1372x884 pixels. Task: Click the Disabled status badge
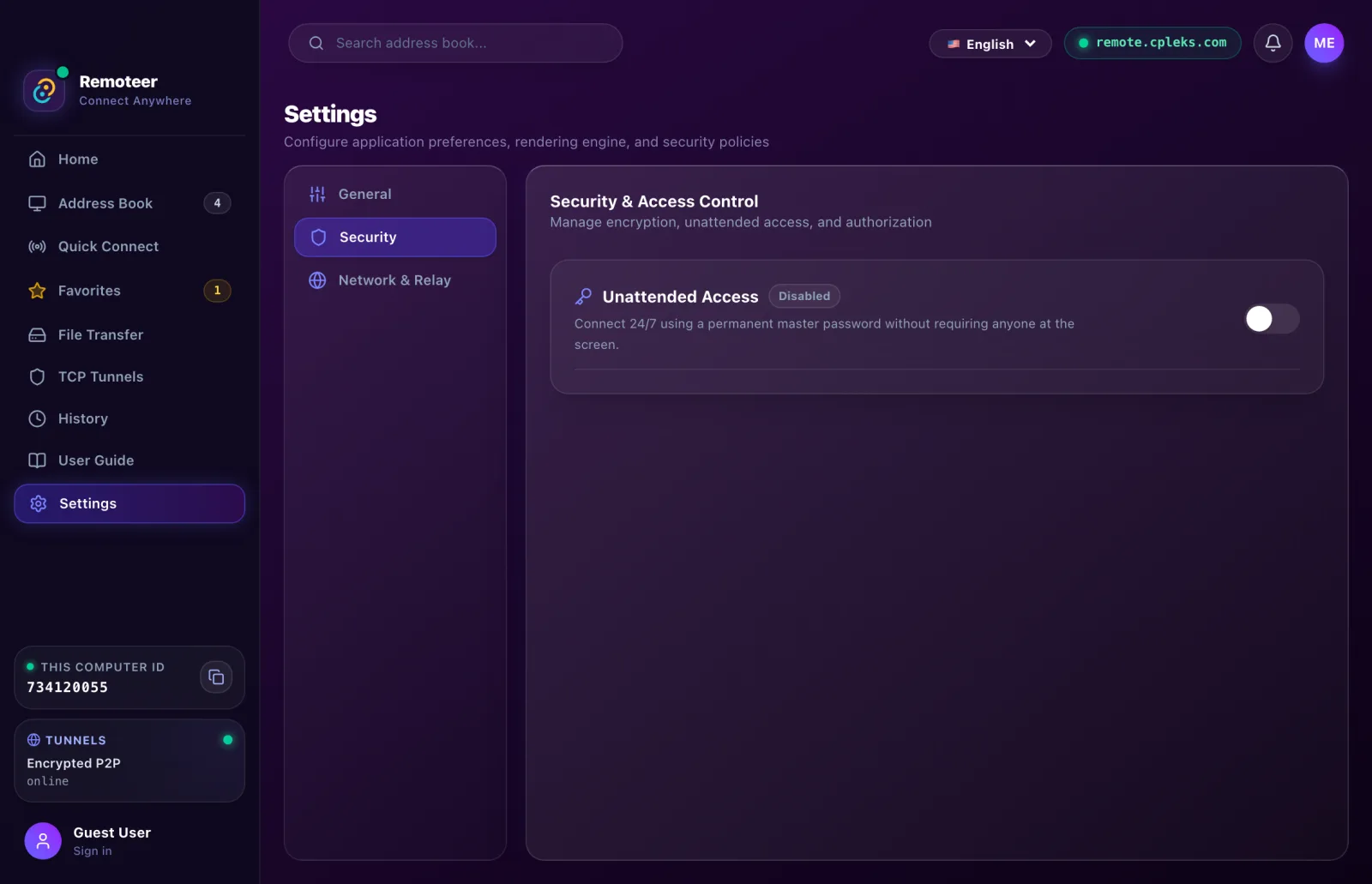click(x=804, y=296)
